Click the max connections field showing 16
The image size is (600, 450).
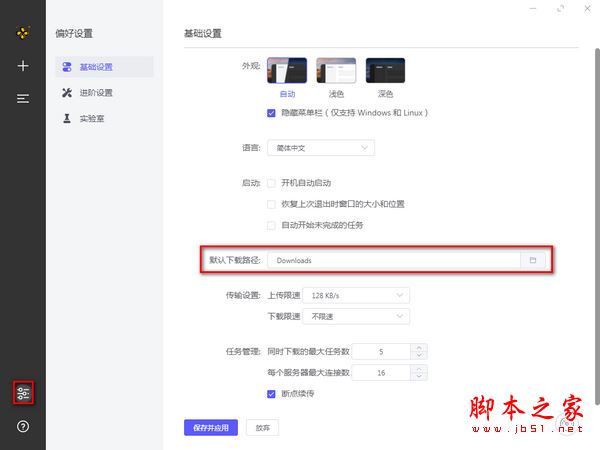pyautogui.click(x=381, y=373)
